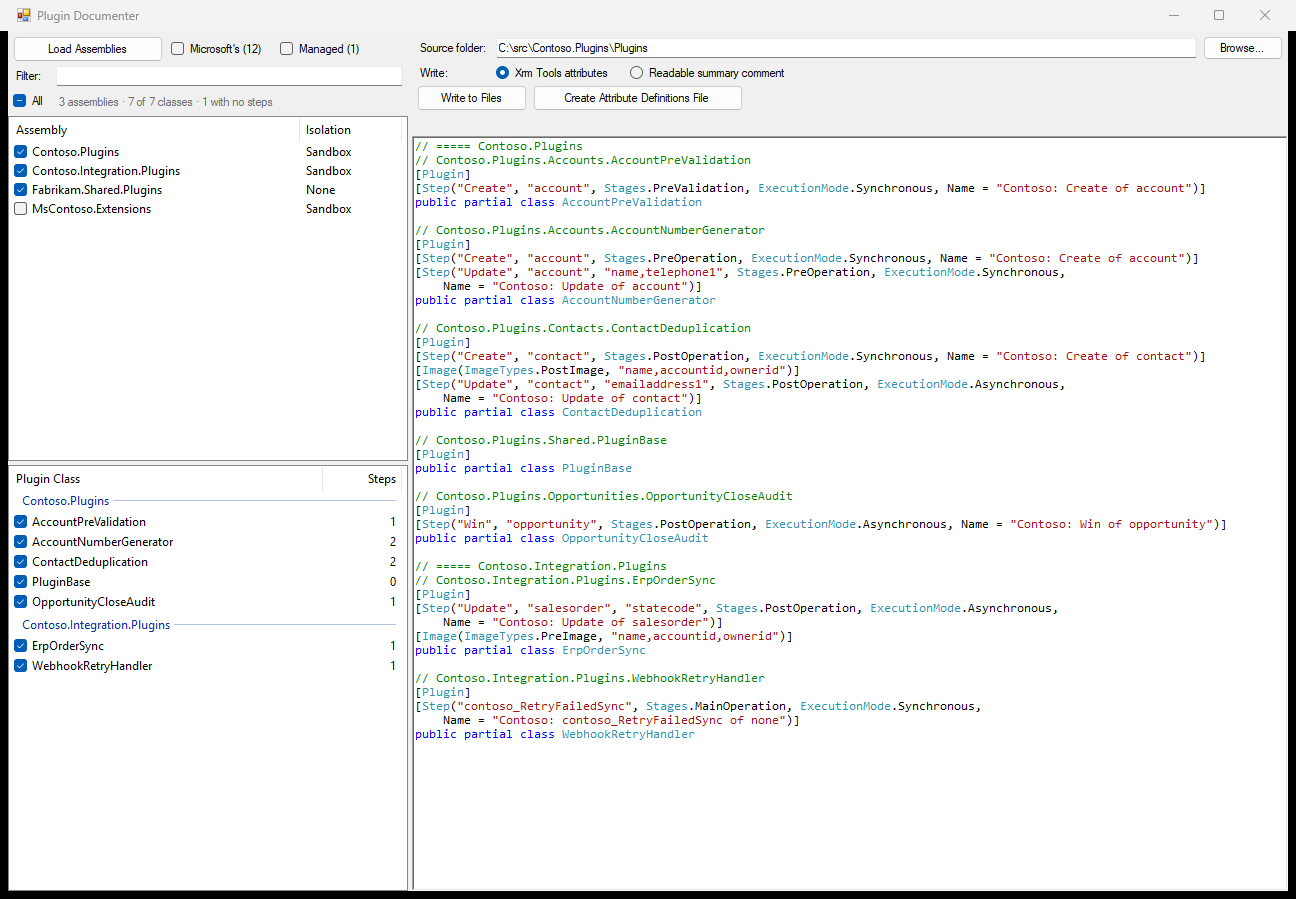Select the Fabrikam.Shared.Plugins assembly row name
Image resolution: width=1296 pixels, height=899 pixels.
[x=97, y=190]
